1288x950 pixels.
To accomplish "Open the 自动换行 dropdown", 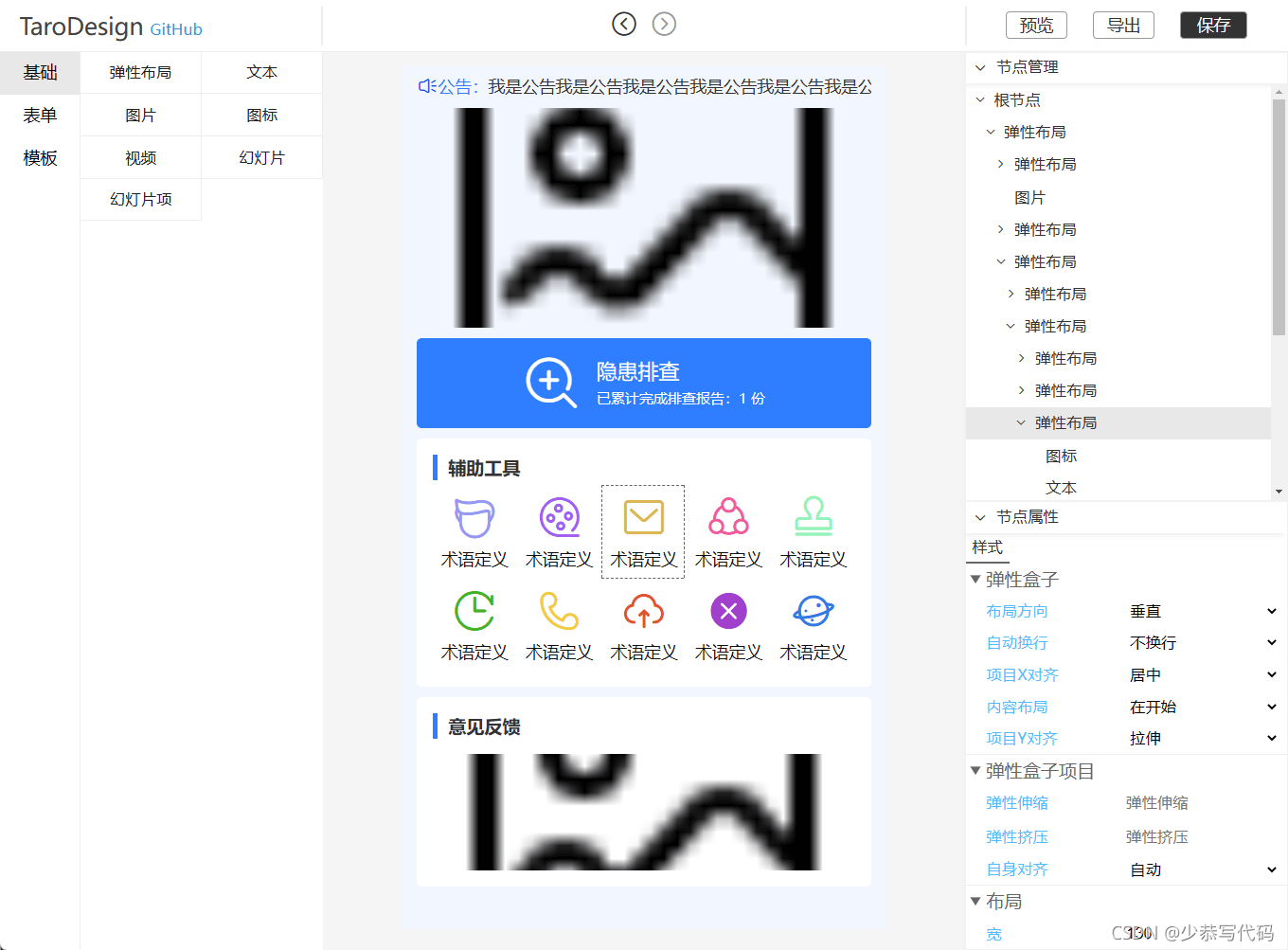I will click(x=1203, y=643).
